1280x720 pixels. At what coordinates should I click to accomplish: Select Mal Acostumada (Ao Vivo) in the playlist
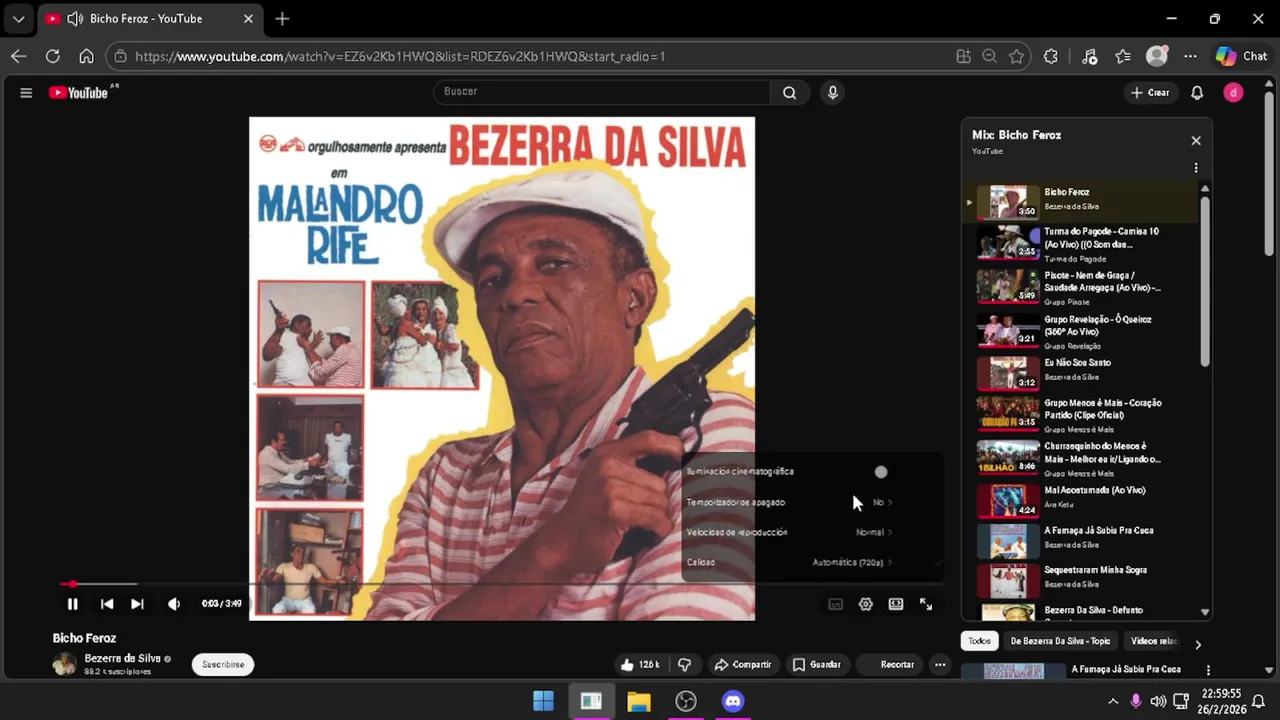pos(1080,500)
